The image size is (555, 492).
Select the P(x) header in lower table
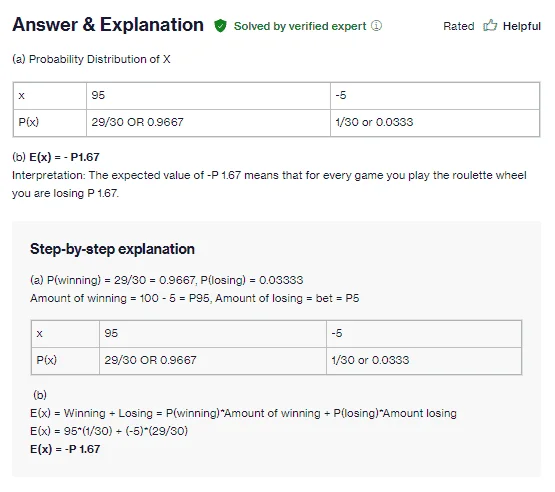pyautogui.click(x=65, y=361)
